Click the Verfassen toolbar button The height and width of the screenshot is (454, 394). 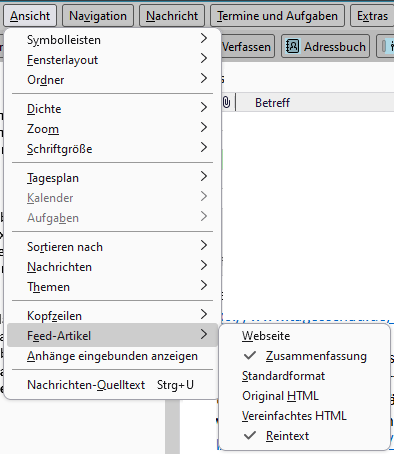pyautogui.click(x=247, y=47)
